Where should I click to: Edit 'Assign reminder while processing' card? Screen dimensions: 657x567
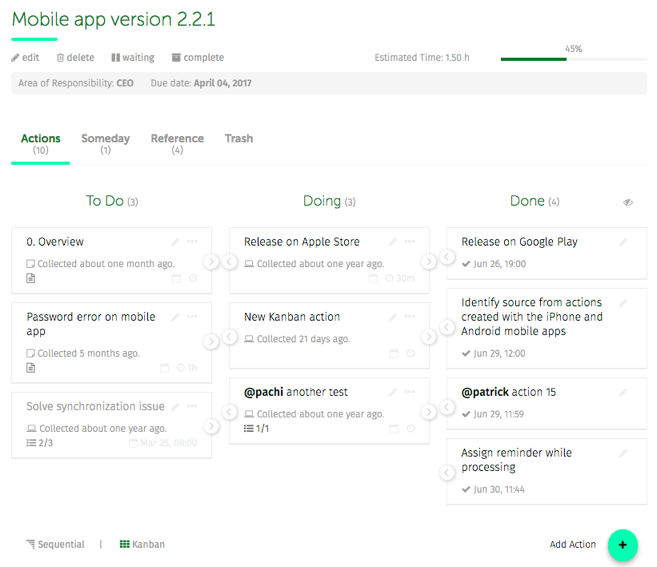point(623,453)
